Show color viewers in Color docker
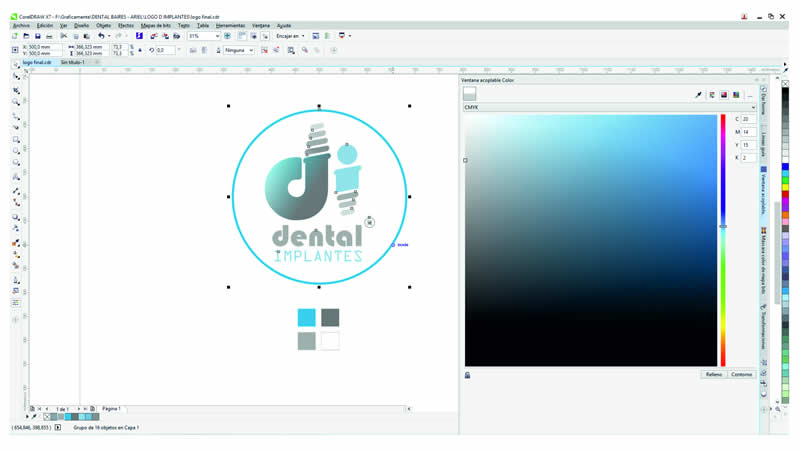Screen dimensions: 800x451 (724, 95)
